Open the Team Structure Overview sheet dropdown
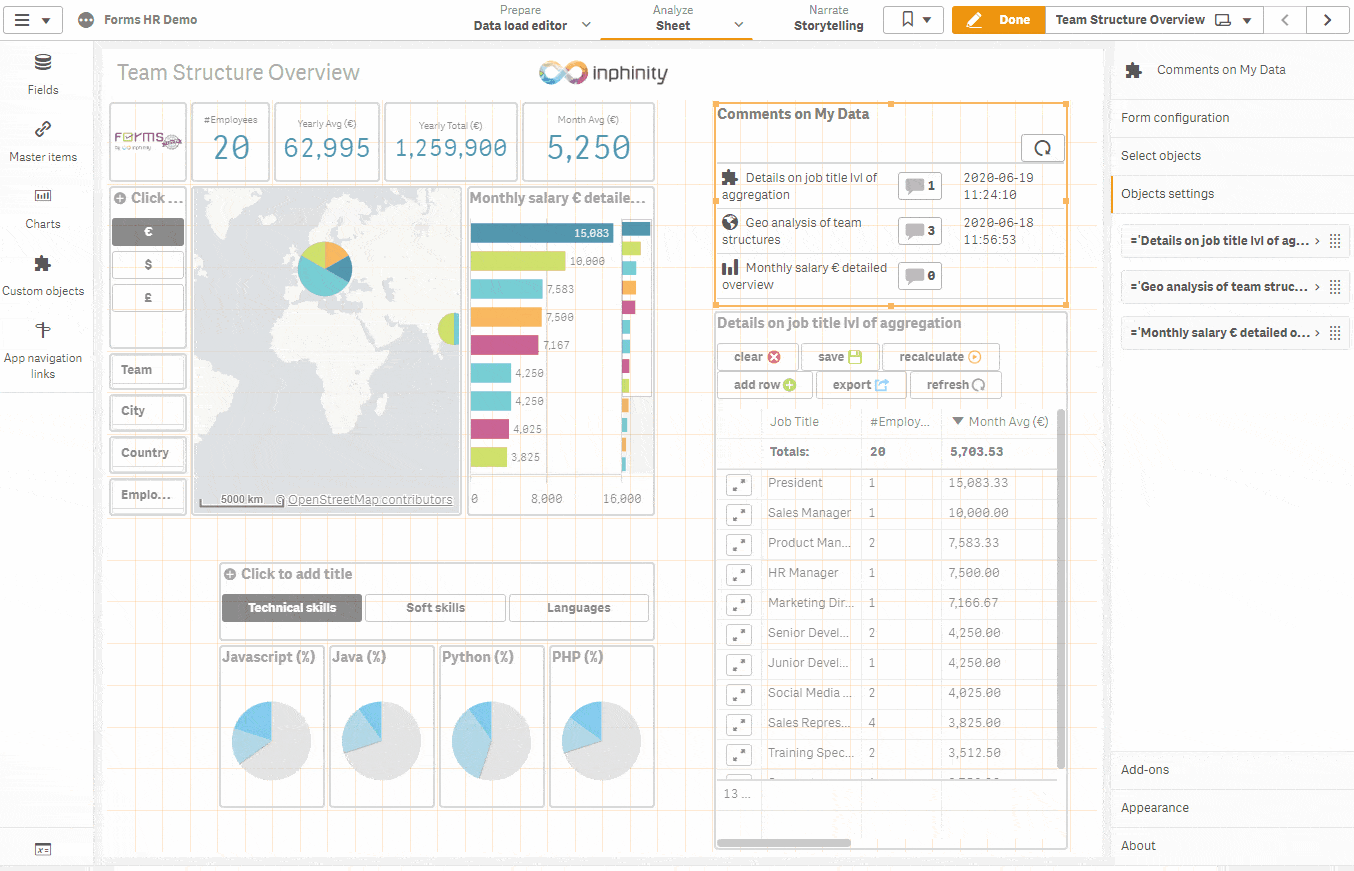1354x871 pixels. tap(1154, 20)
